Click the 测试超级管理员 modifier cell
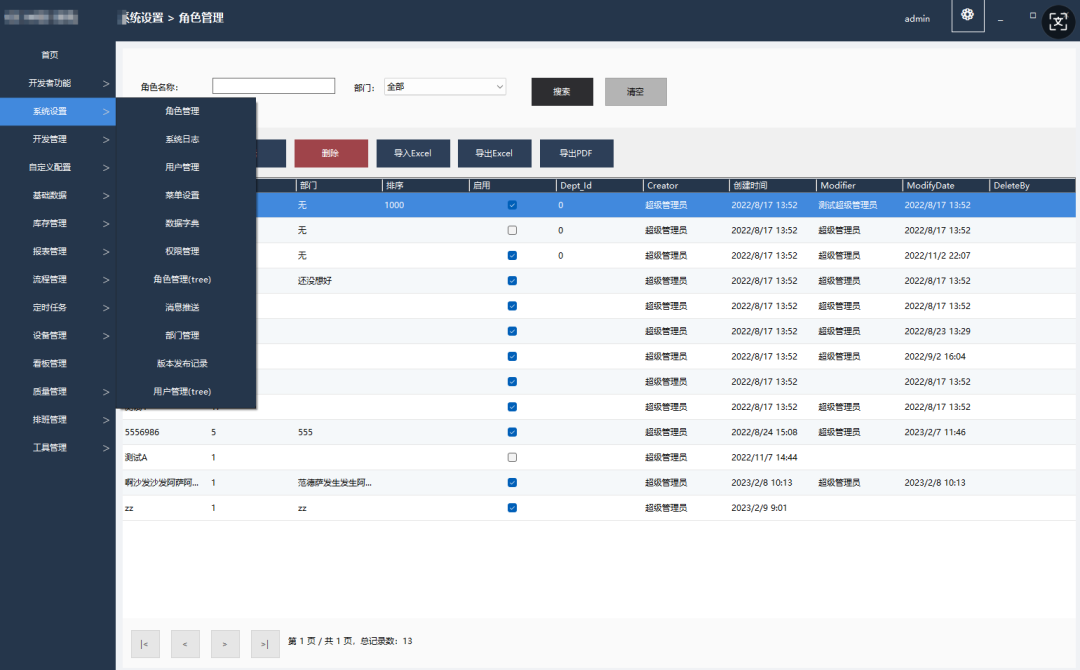 pyautogui.click(x=847, y=205)
